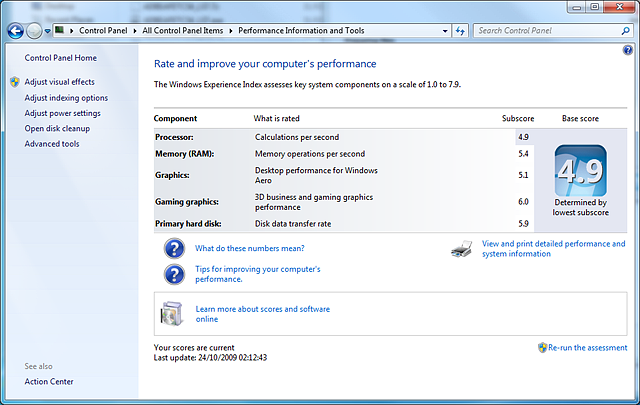
Task: Open Adjust indexing options
Action: coord(66,98)
